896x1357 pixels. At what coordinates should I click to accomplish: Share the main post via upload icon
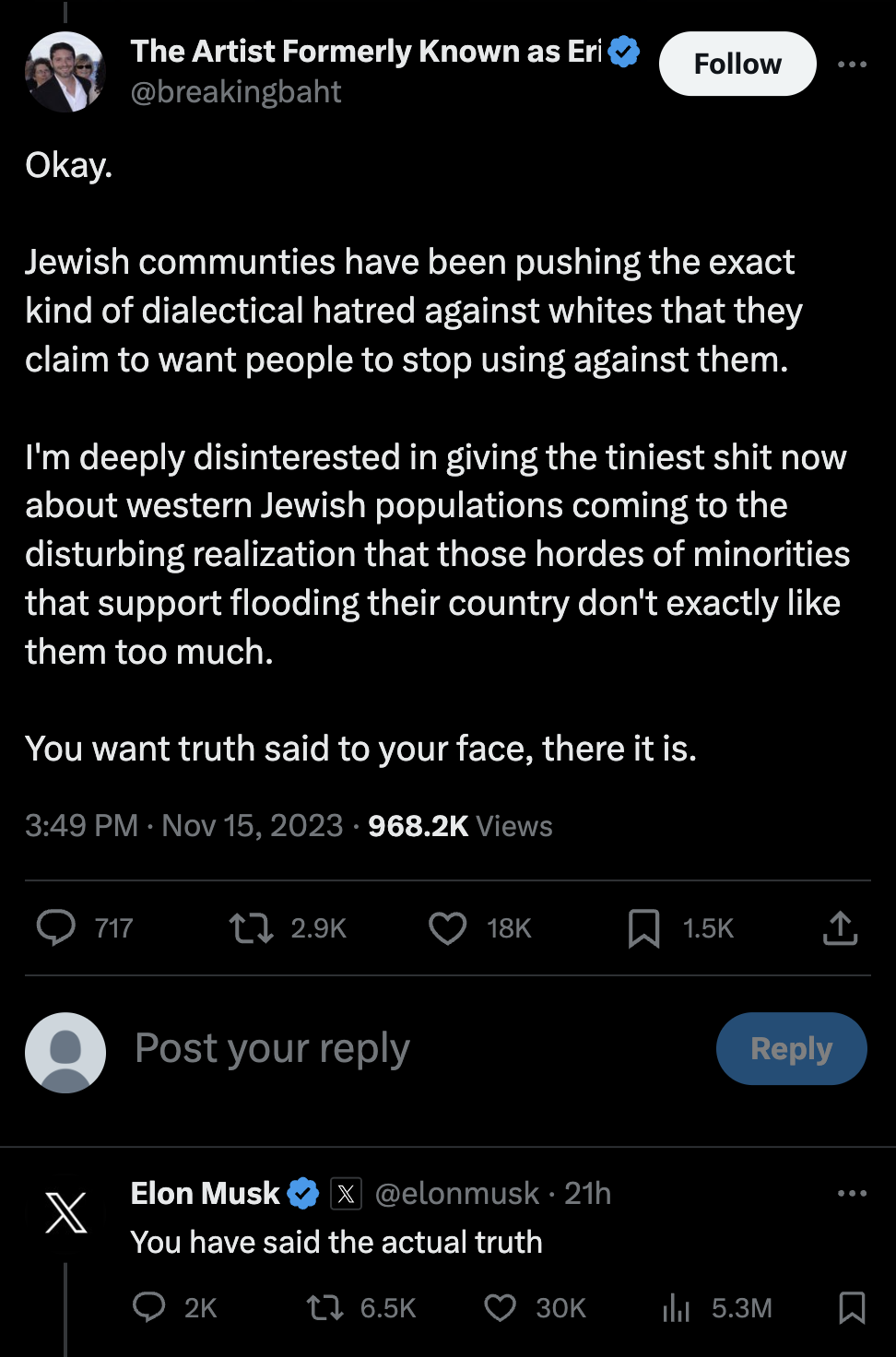click(x=840, y=927)
